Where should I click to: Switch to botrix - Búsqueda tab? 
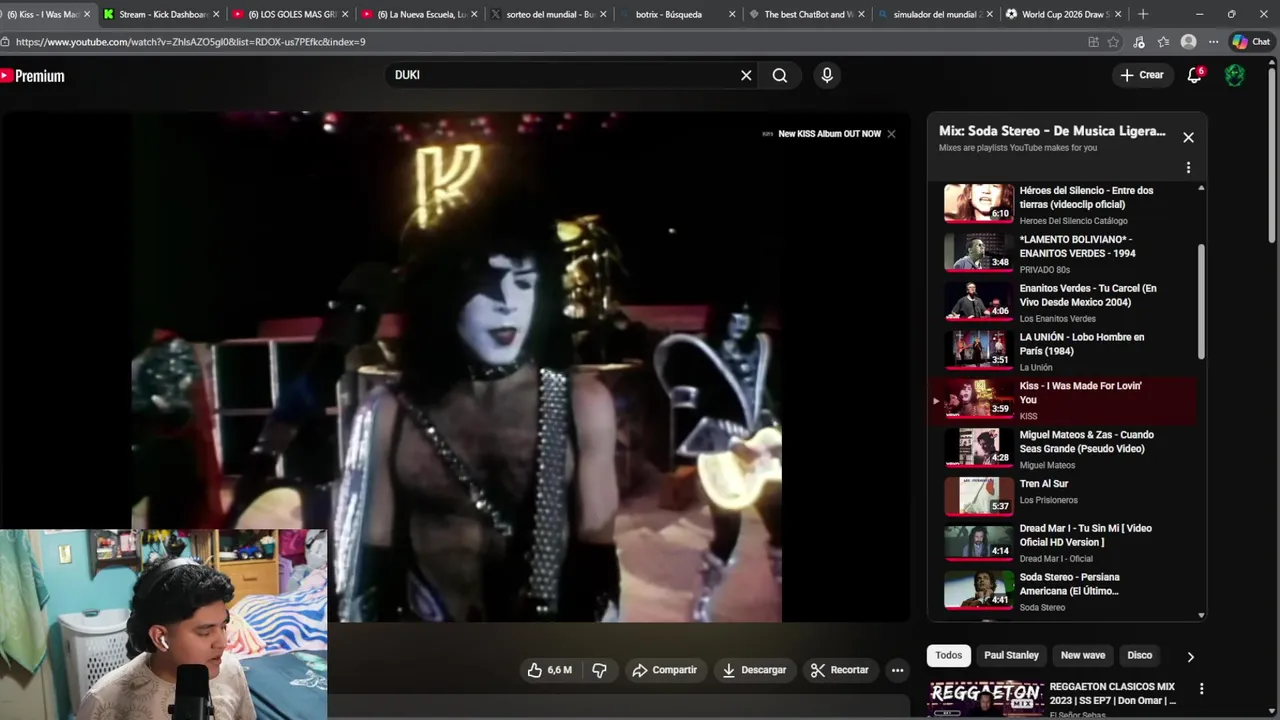678,14
